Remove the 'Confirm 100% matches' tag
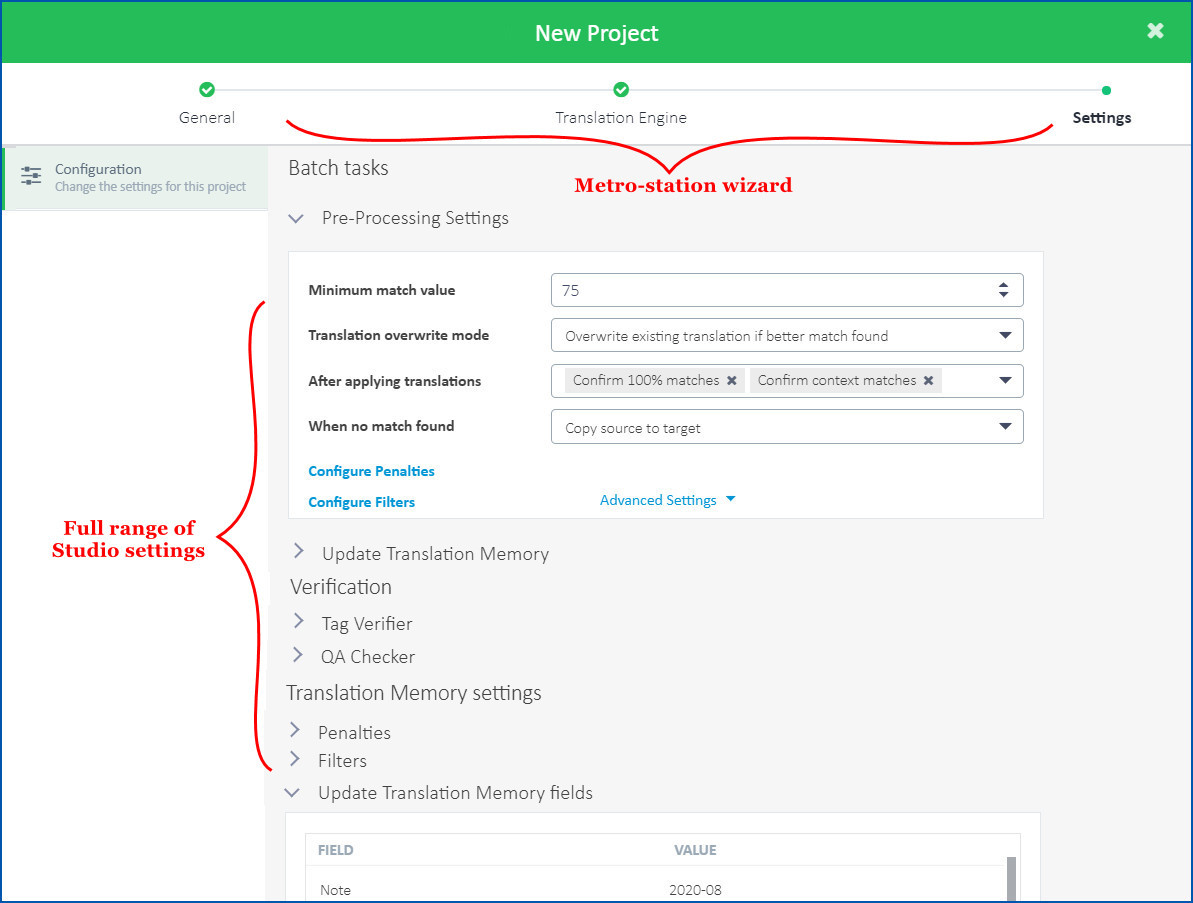The width and height of the screenshot is (1193, 903). (732, 381)
